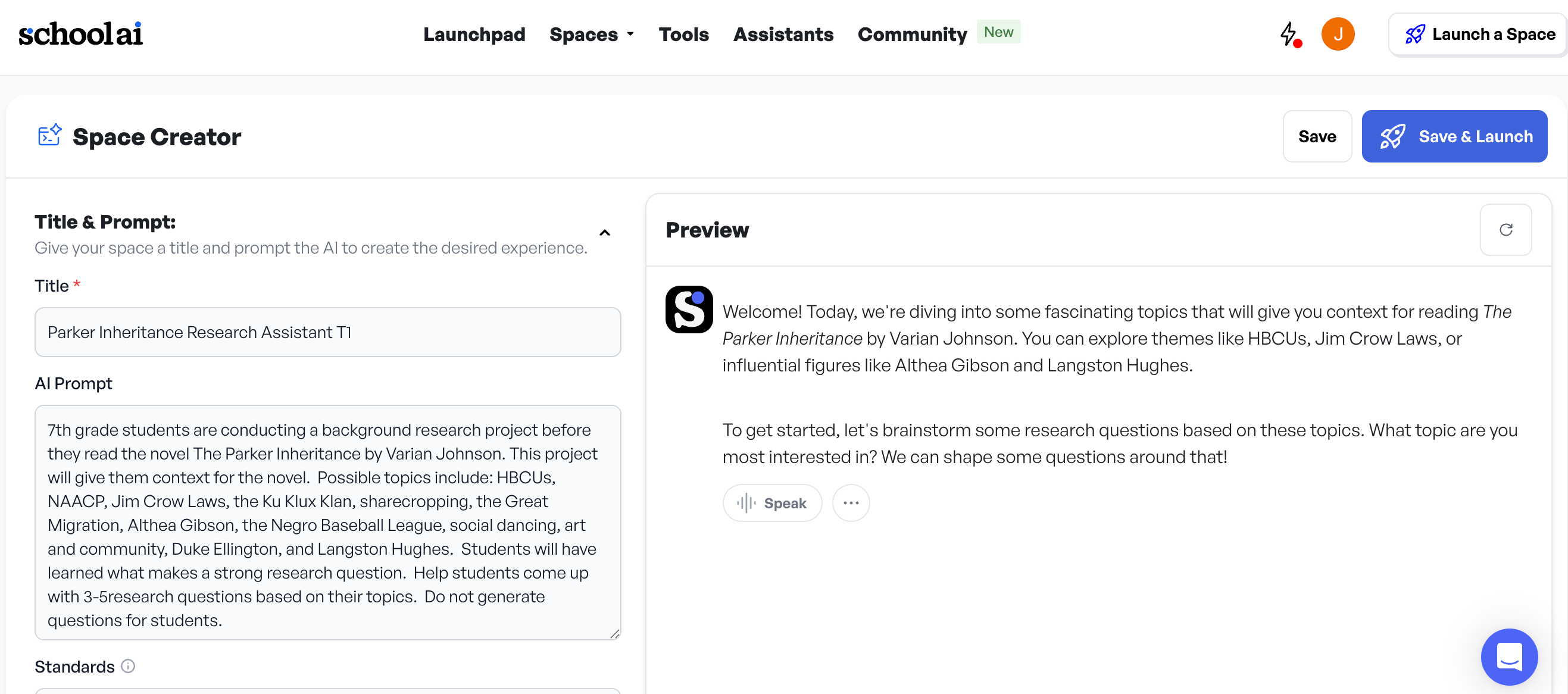The width and height of the screenshot is (1568, 694).
Task: Open the chat support bubble
Action: pos(1508,657)
